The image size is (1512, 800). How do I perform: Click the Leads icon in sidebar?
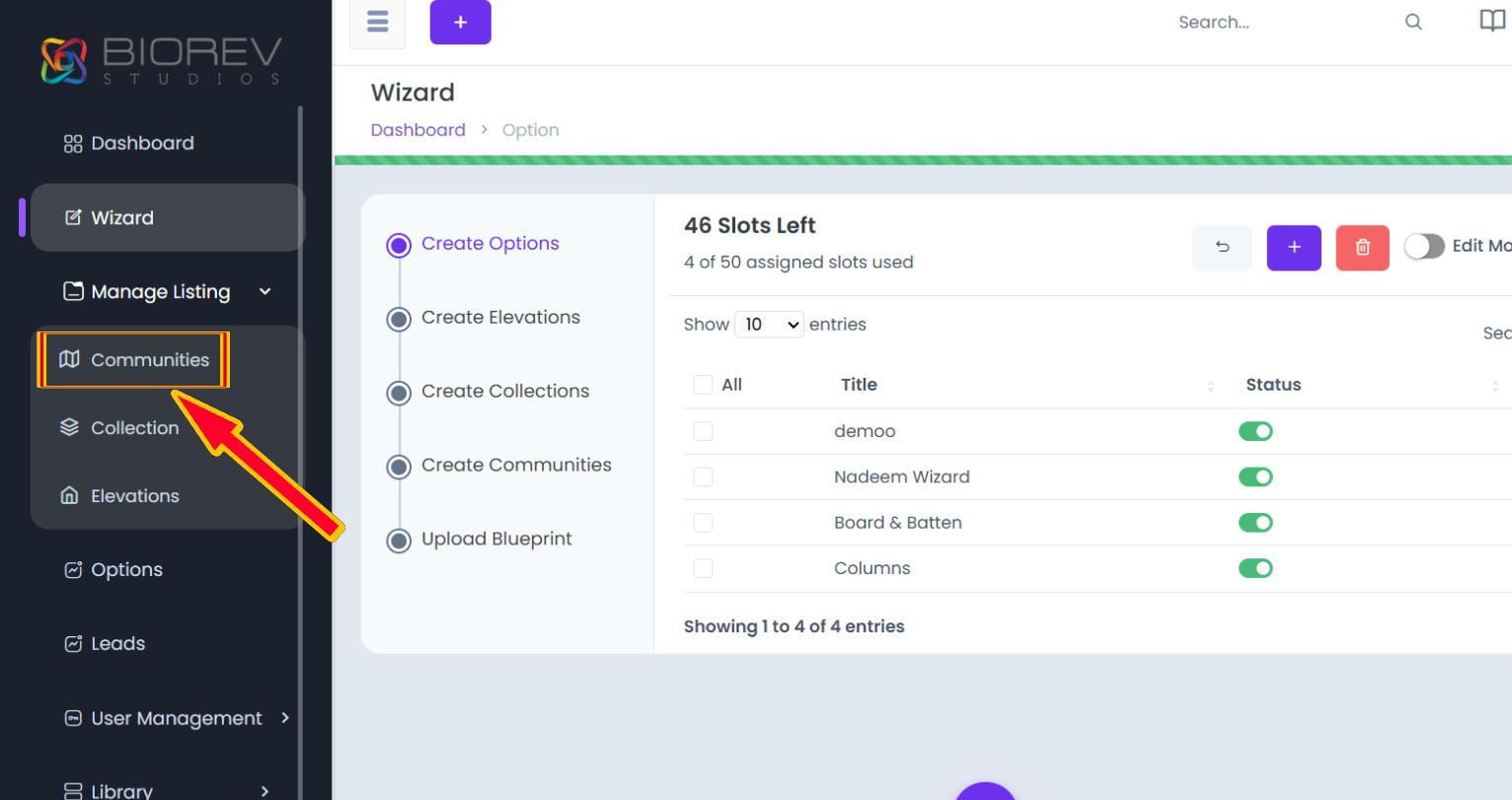[x=73, y=644]
